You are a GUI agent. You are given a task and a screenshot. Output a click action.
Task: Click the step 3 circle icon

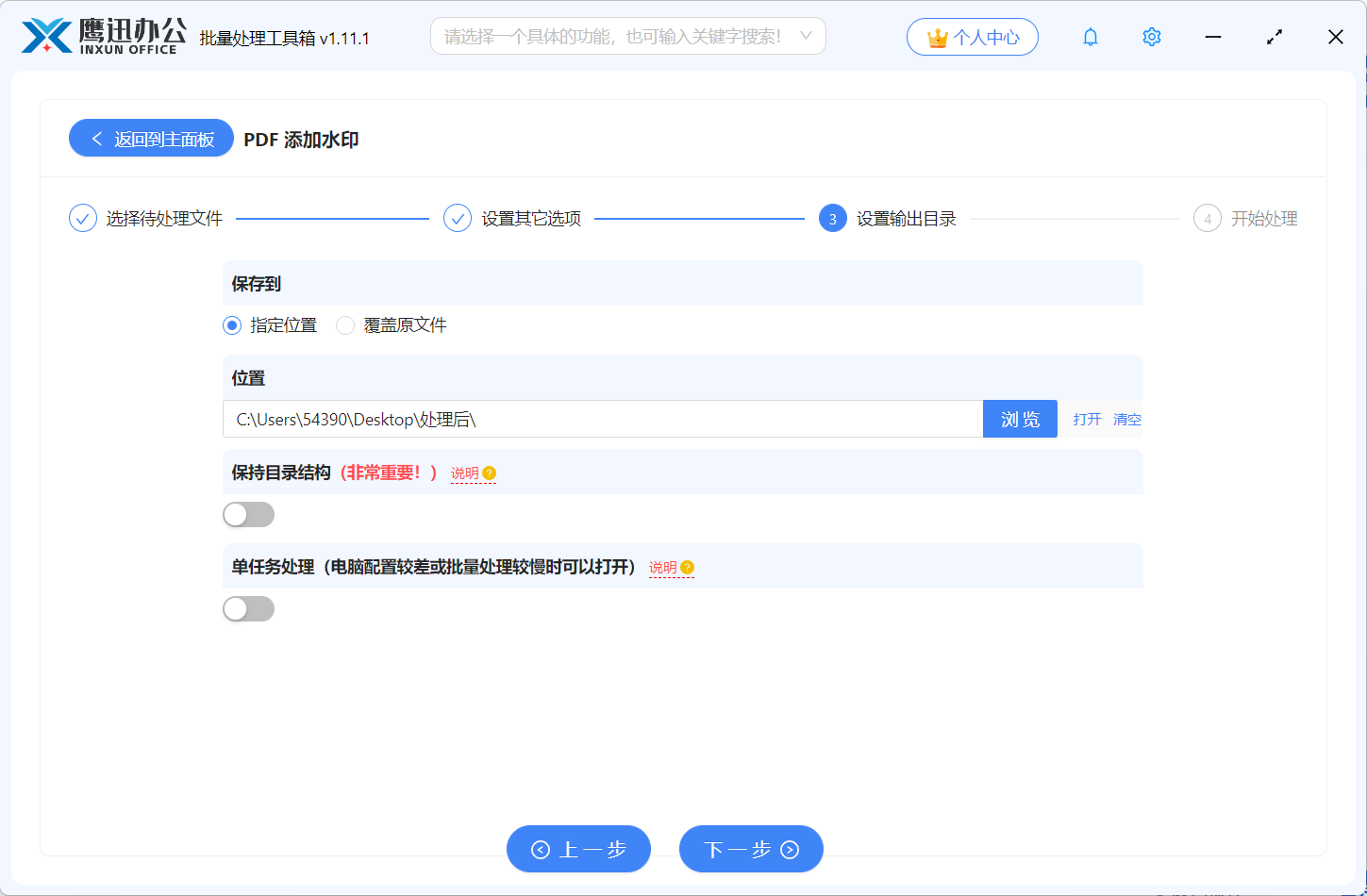coord(833,217)
